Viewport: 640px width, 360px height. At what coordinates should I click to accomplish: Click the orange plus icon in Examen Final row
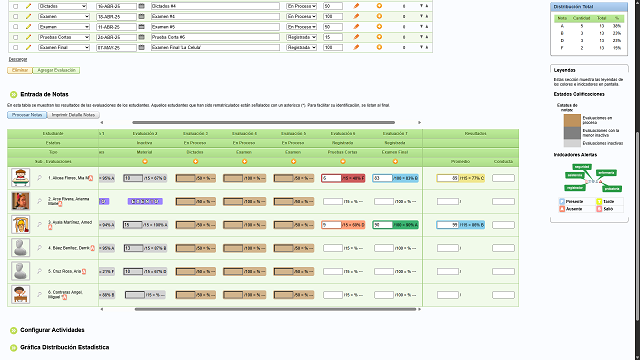379,47
